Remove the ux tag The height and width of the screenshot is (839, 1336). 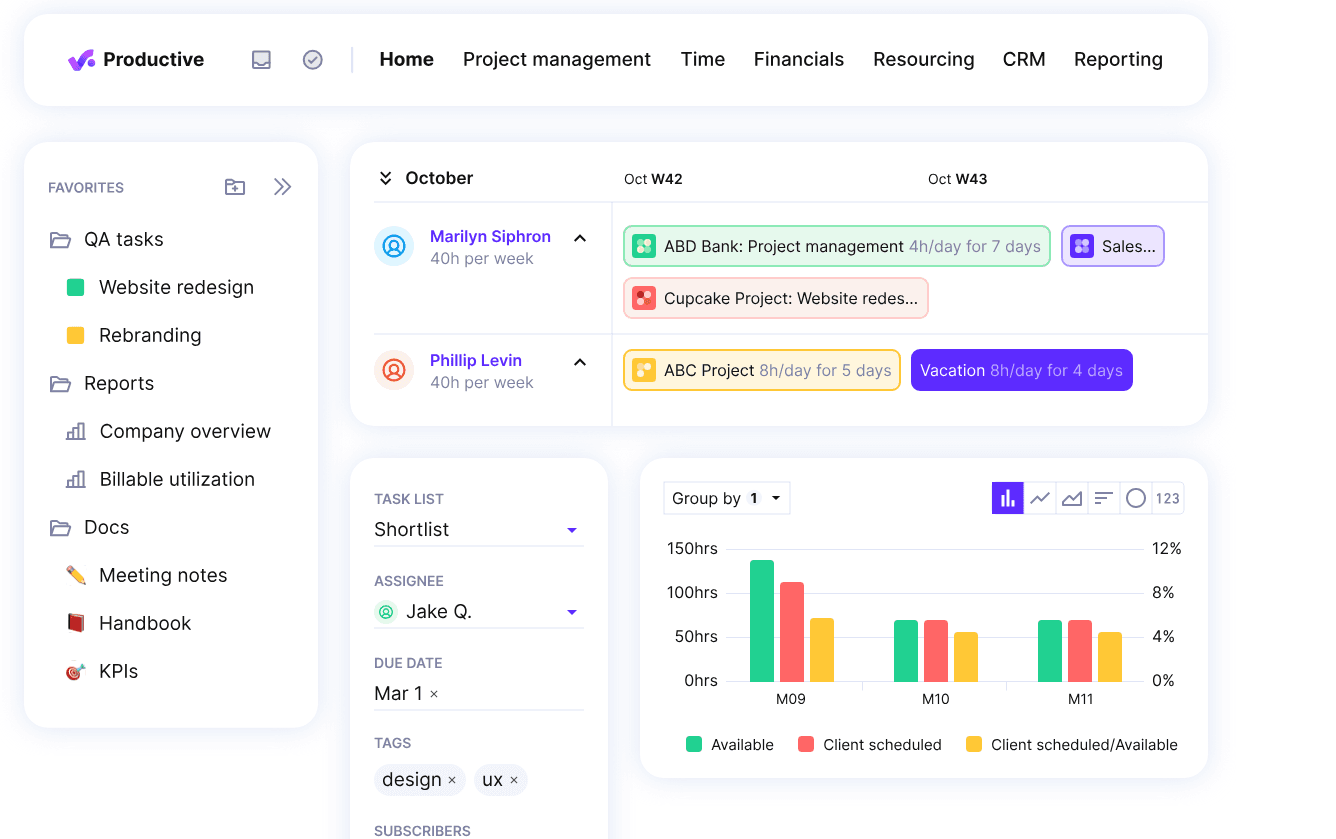coord(514,780)
